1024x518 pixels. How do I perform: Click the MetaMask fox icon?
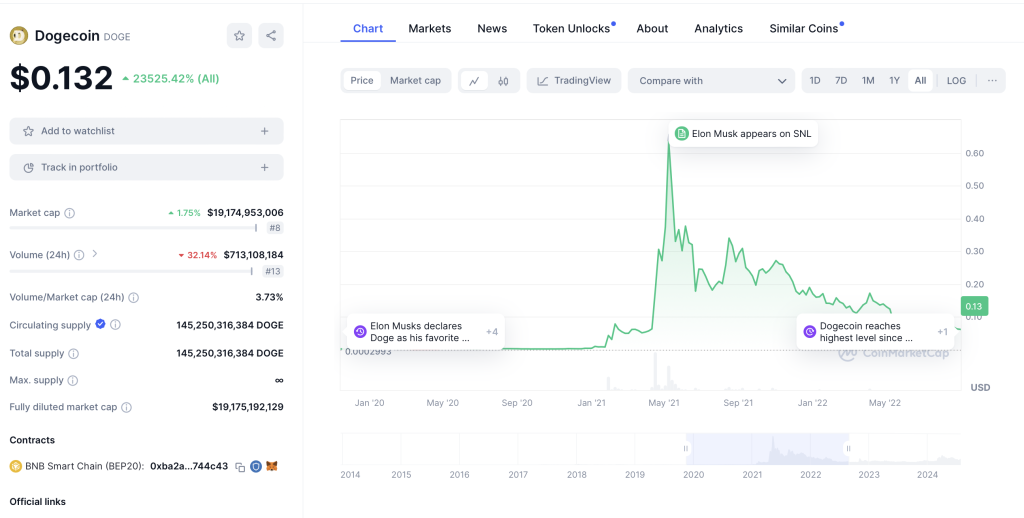pyautogui.click(x=271, y=467)
